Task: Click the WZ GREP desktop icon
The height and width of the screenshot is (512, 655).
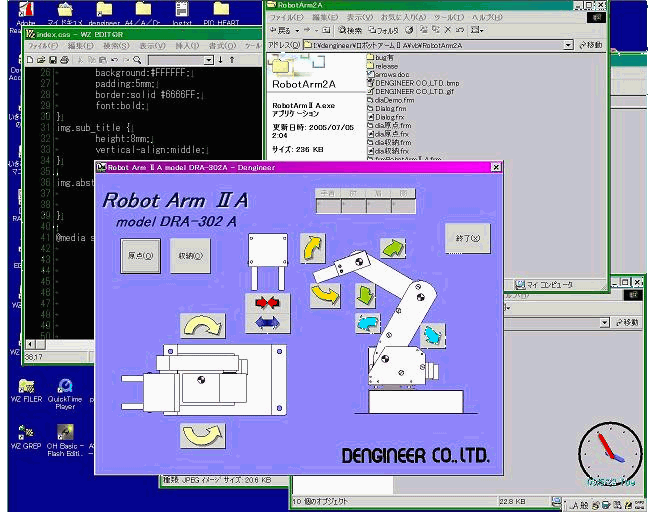Action: pyautogui.click(x=25, y=437)
